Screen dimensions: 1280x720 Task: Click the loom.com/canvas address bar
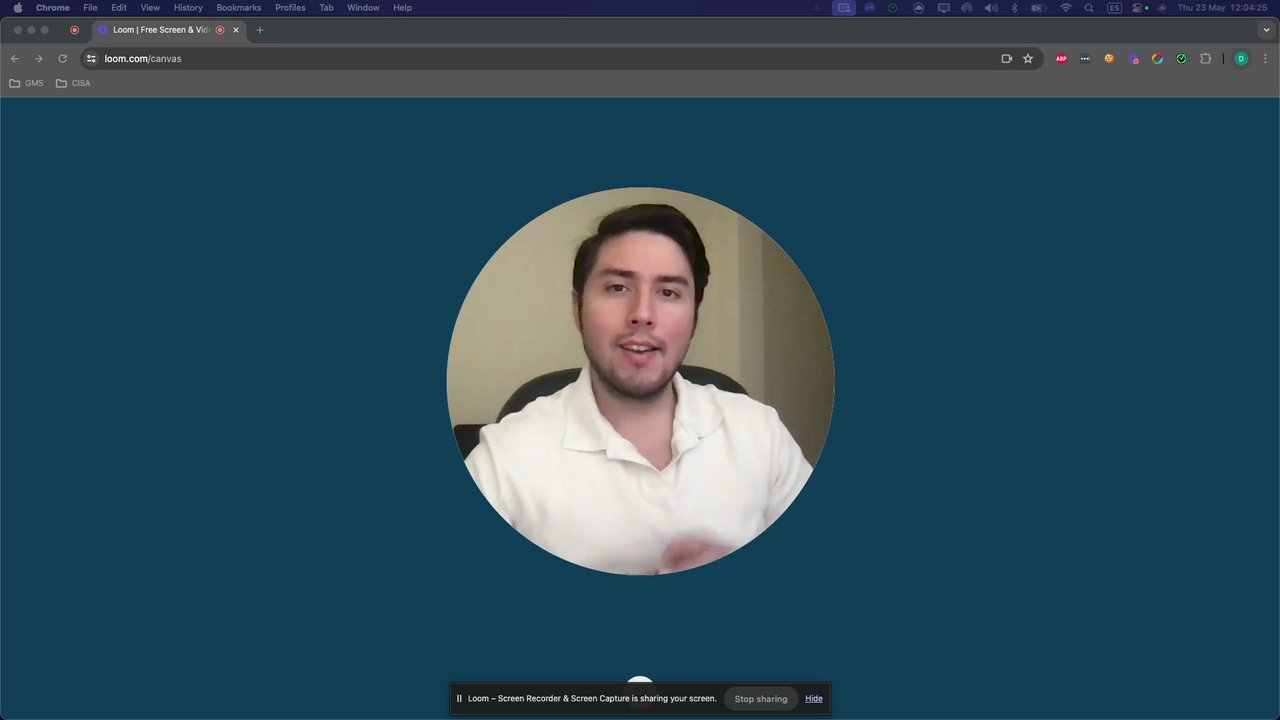click(560, 58)
